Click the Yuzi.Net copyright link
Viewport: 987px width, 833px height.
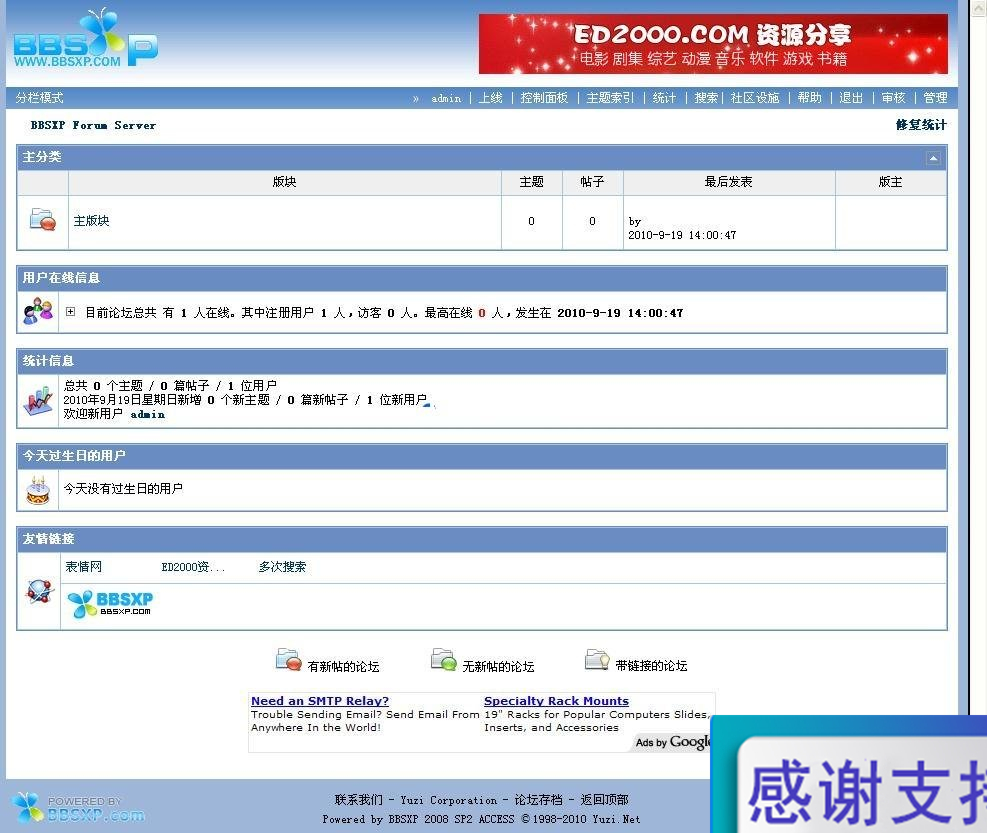[616, 819]
